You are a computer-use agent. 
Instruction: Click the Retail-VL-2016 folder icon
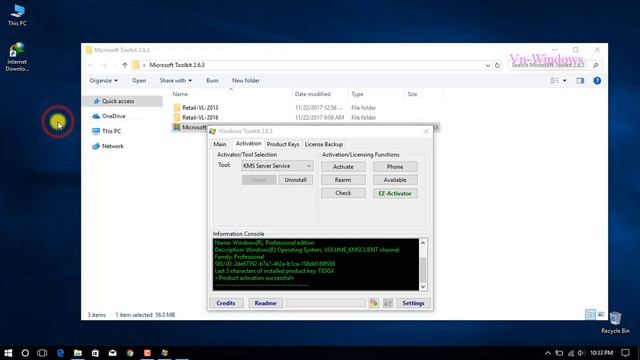pos(177,117)
